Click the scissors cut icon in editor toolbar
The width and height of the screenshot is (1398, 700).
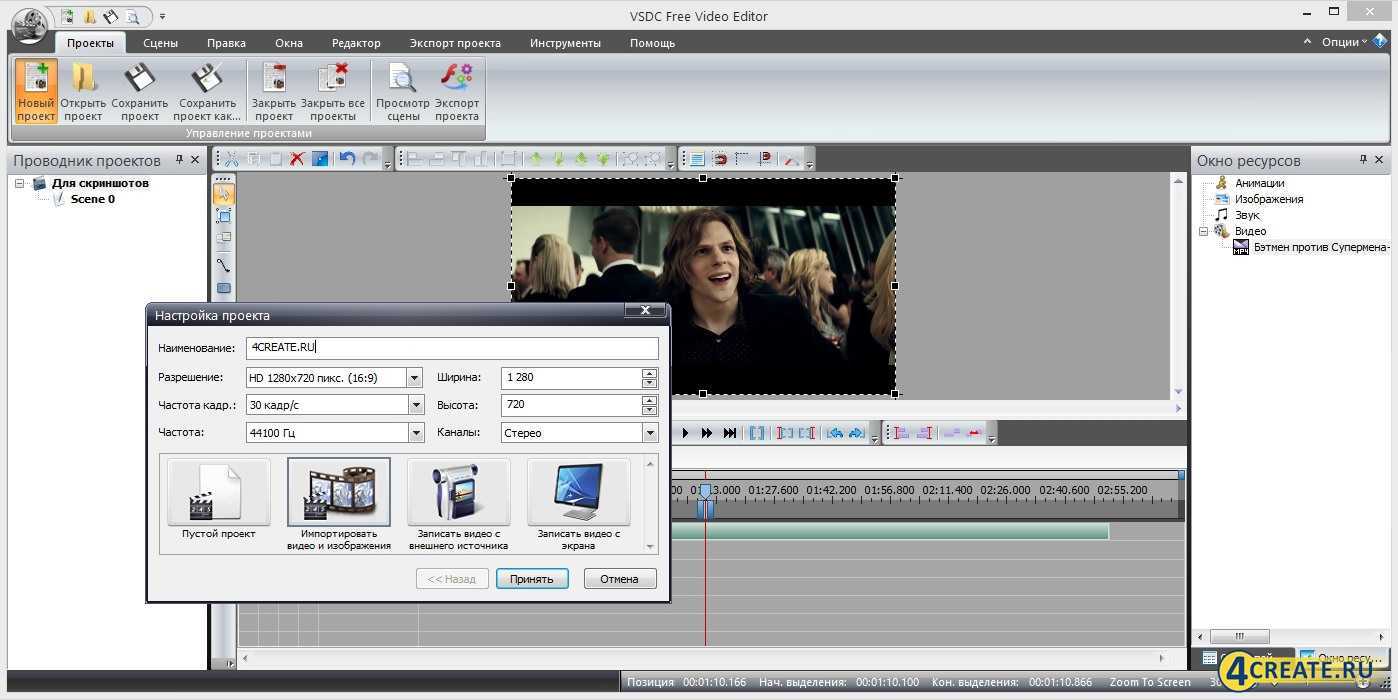pyautogui.click(x=232, y=159)
